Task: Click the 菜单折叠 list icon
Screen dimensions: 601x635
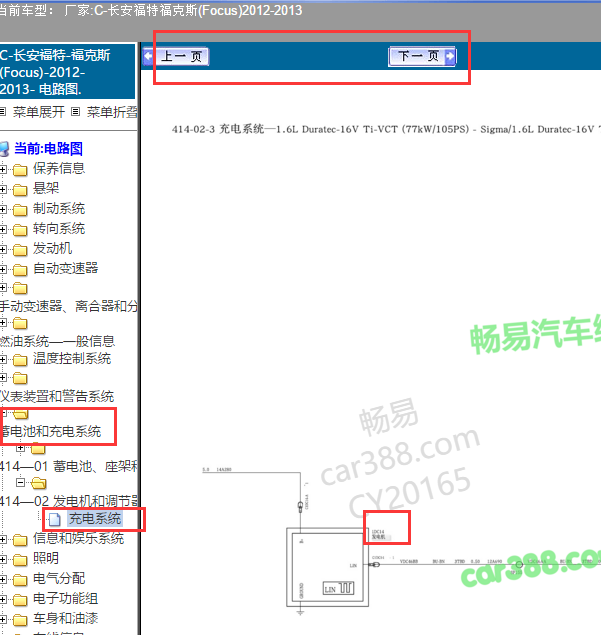Action: [x=75, y=111]
